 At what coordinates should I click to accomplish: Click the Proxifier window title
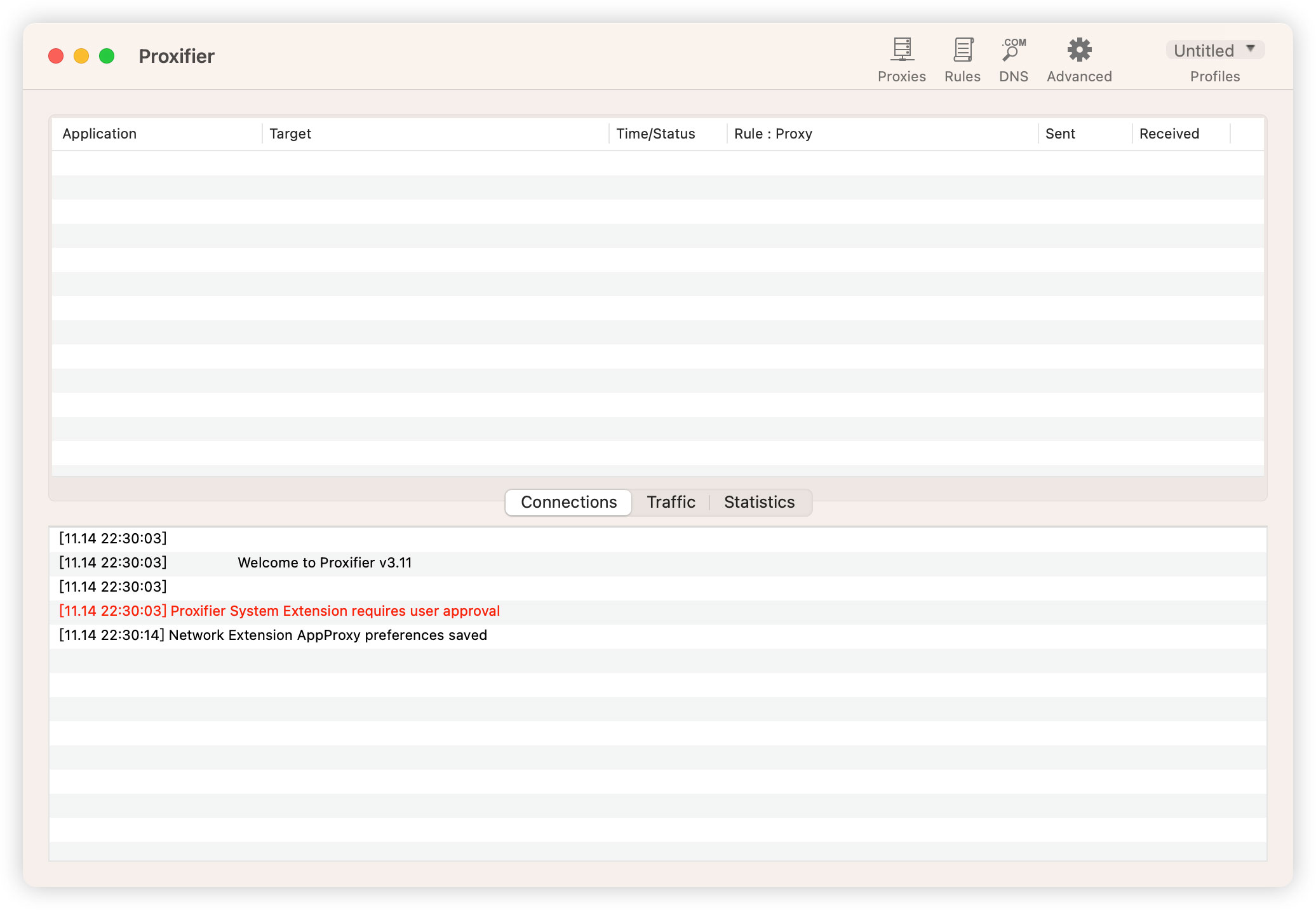coord(177,56)
